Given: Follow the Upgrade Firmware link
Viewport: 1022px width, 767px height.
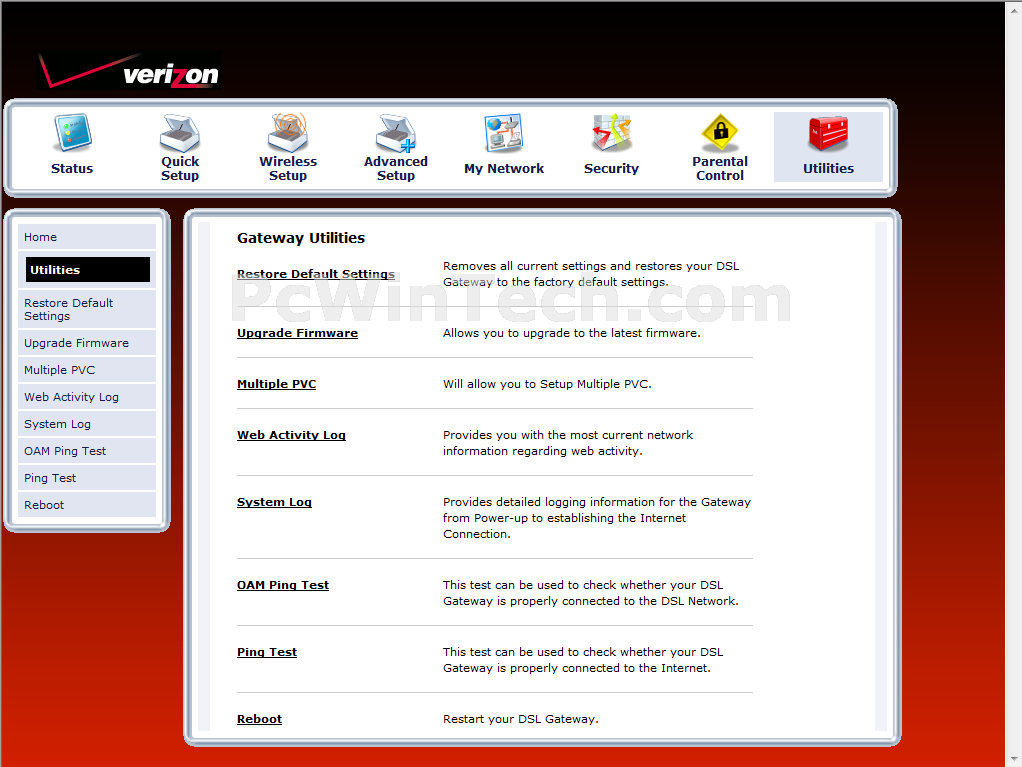Looking at the screenshot, I should click(x=297, y=333).
